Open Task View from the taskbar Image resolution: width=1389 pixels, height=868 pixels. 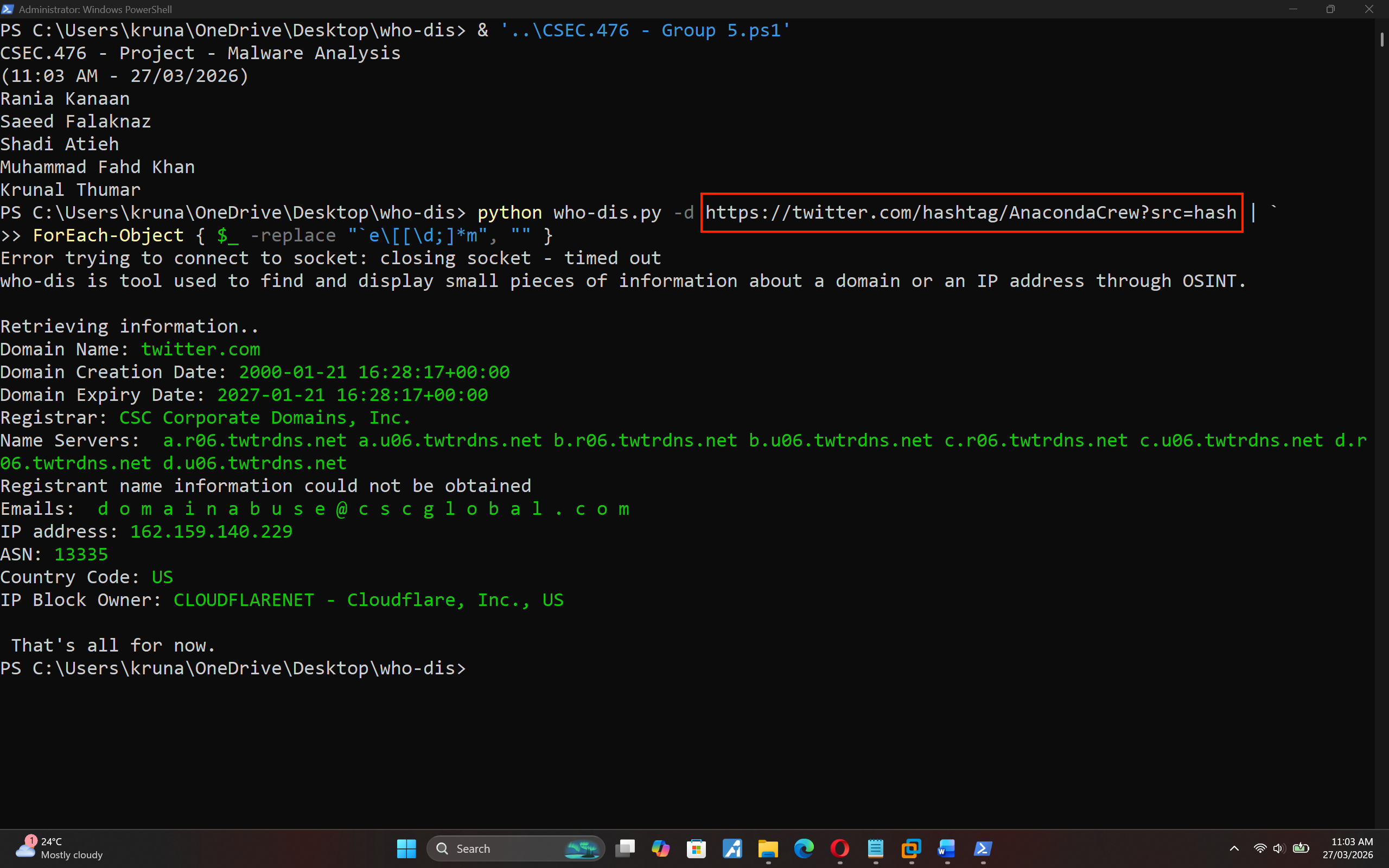625,848
